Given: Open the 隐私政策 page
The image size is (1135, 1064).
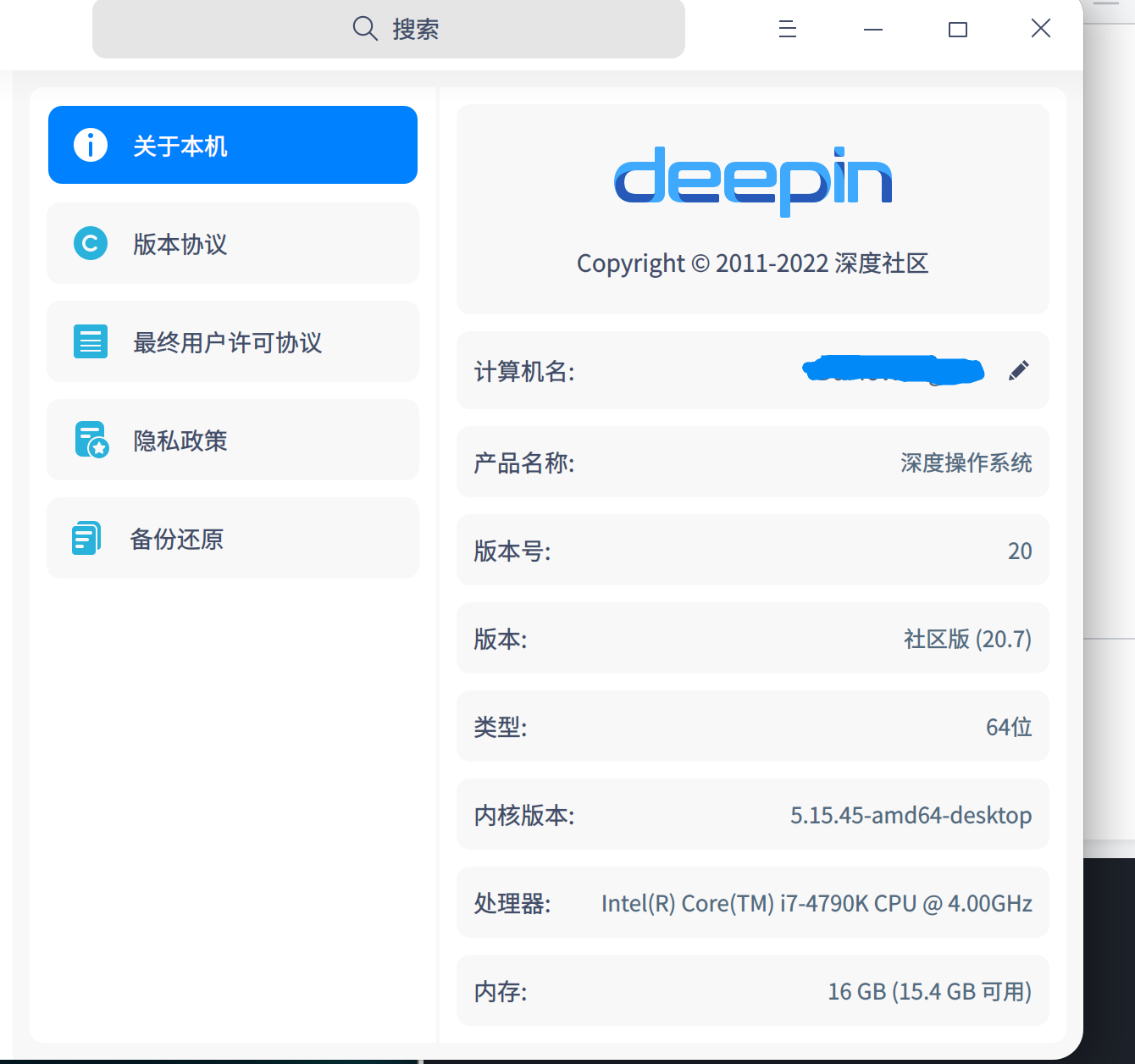Looking at the screenshot, I should 233,440.
